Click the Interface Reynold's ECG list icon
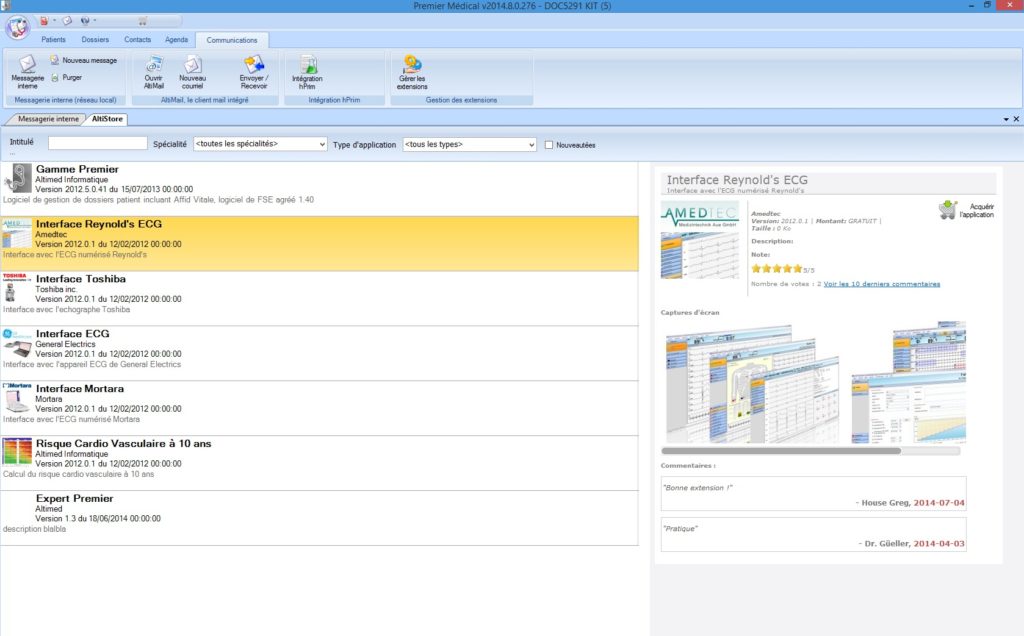The width and height of the screenshot is (1024, 636). (x=17, y=233)
